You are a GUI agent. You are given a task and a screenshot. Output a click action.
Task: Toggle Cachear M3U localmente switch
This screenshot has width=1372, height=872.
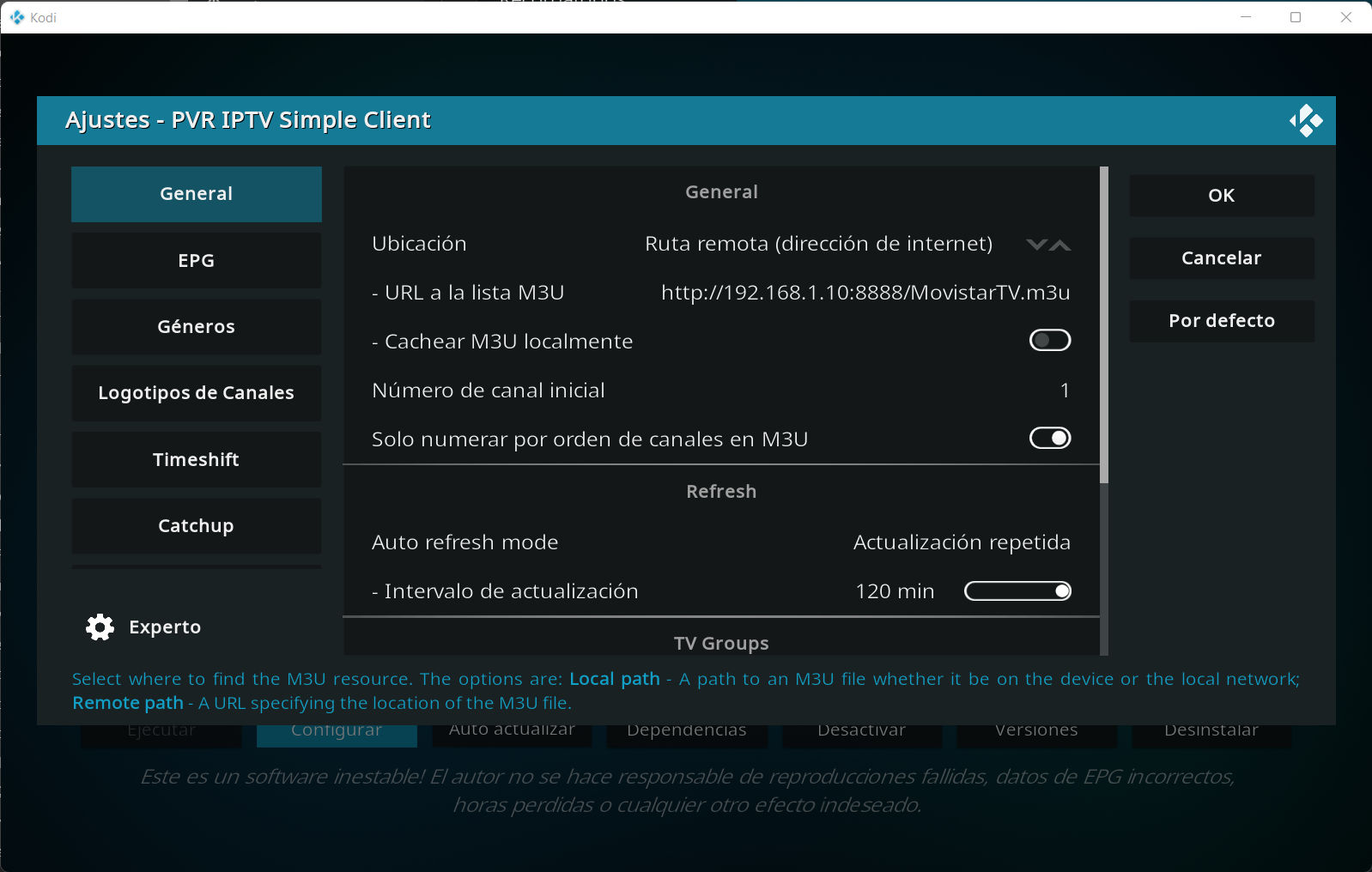coord(1050,341)
